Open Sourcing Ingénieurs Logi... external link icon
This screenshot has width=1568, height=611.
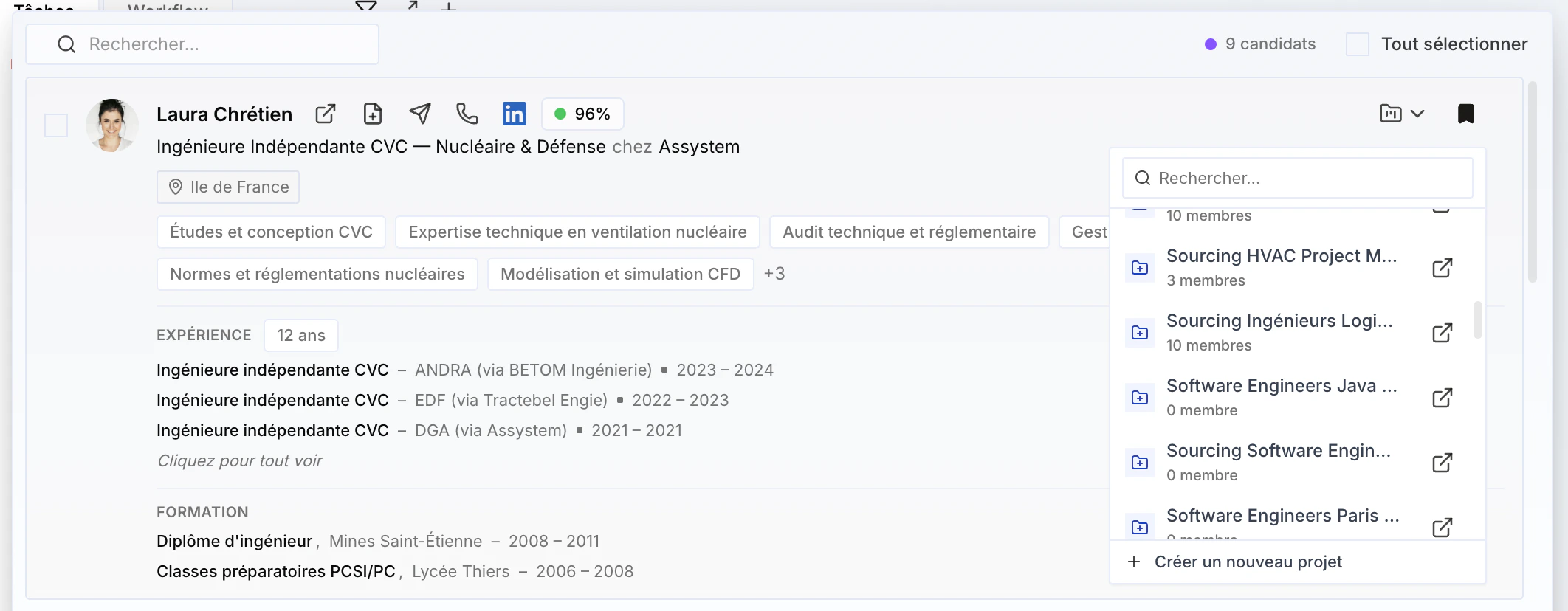point(1443,333)
